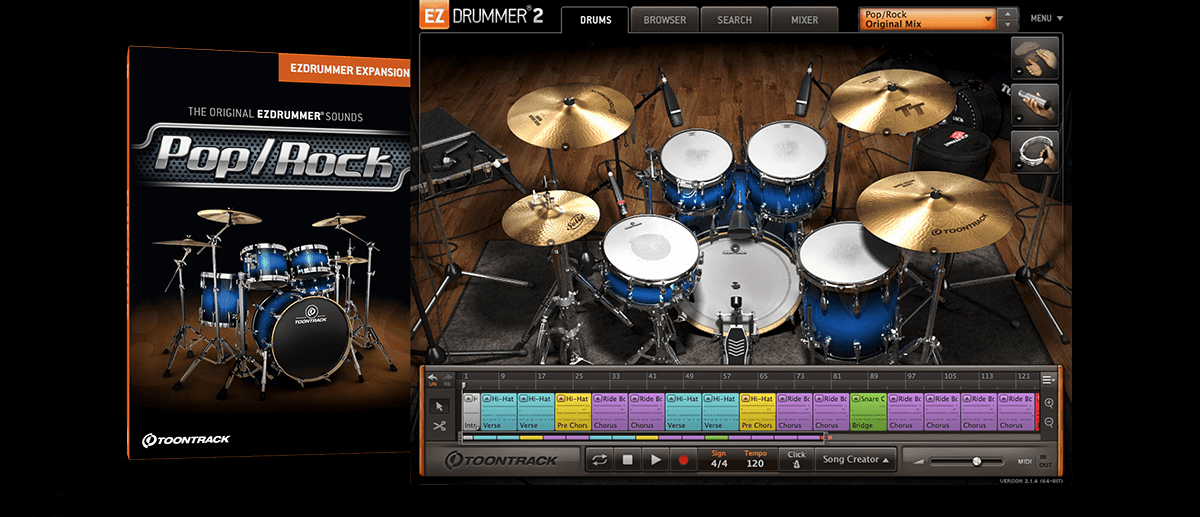
Task: Select the Pre Chorus block at bar 25
Action: (573, 411)
